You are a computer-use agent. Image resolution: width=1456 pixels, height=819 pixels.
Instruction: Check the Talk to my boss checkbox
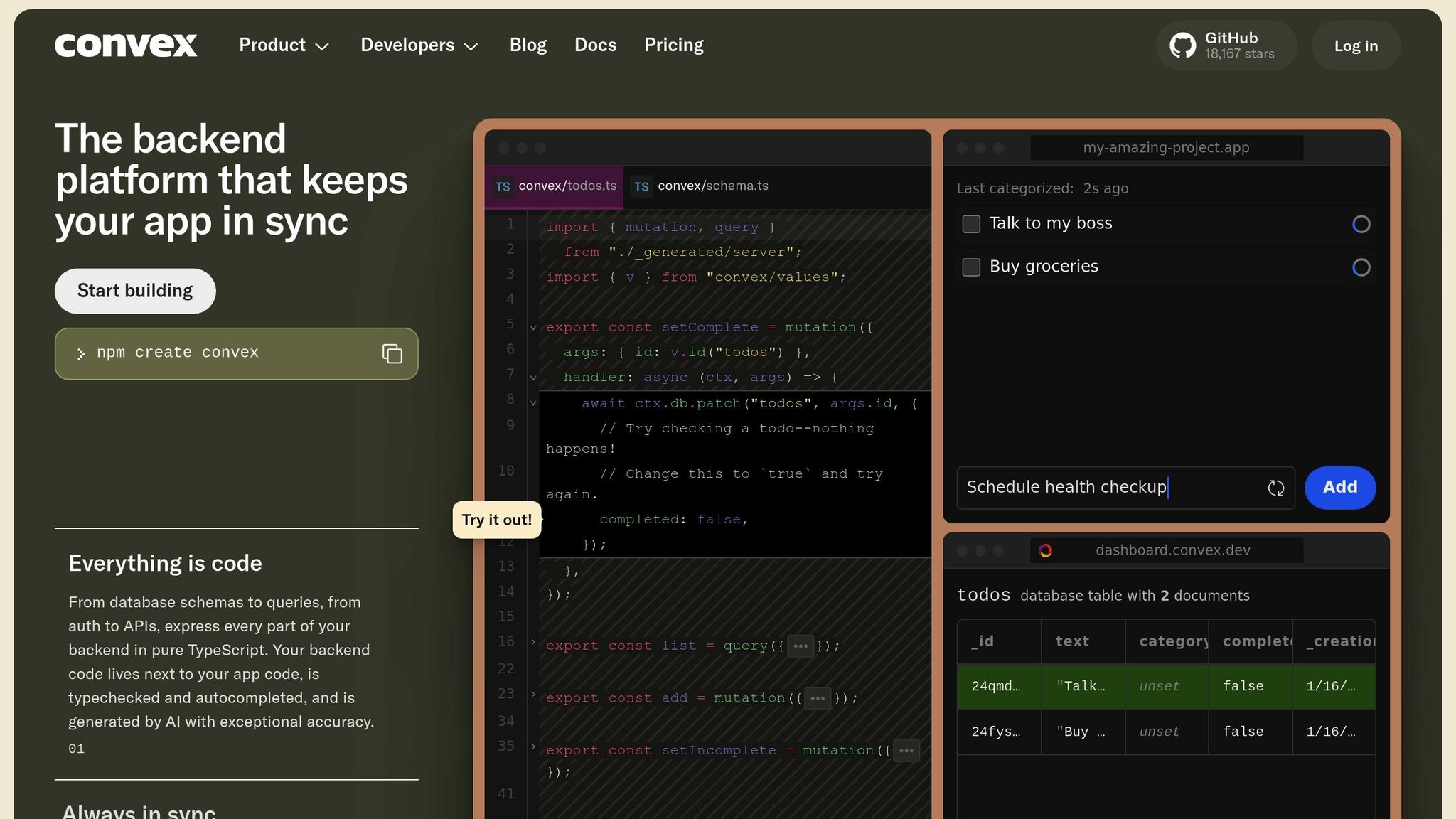tap(971, 224)
